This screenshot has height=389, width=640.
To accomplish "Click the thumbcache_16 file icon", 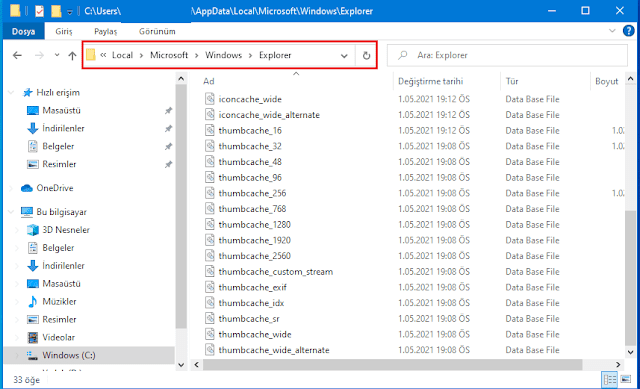I will click(210, 131).
